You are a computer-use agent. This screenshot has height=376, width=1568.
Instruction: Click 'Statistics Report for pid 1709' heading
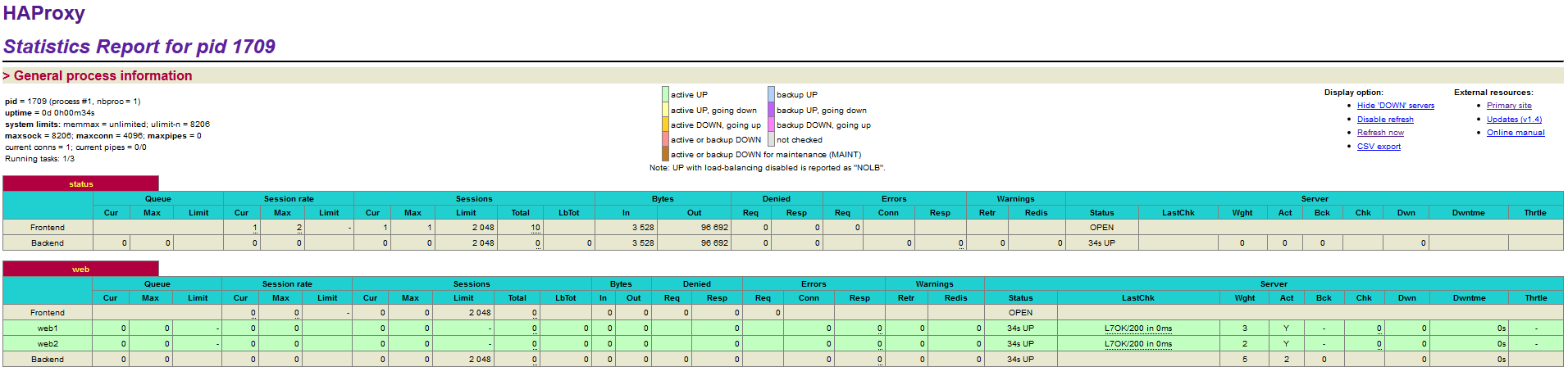[x=139, y=47]
